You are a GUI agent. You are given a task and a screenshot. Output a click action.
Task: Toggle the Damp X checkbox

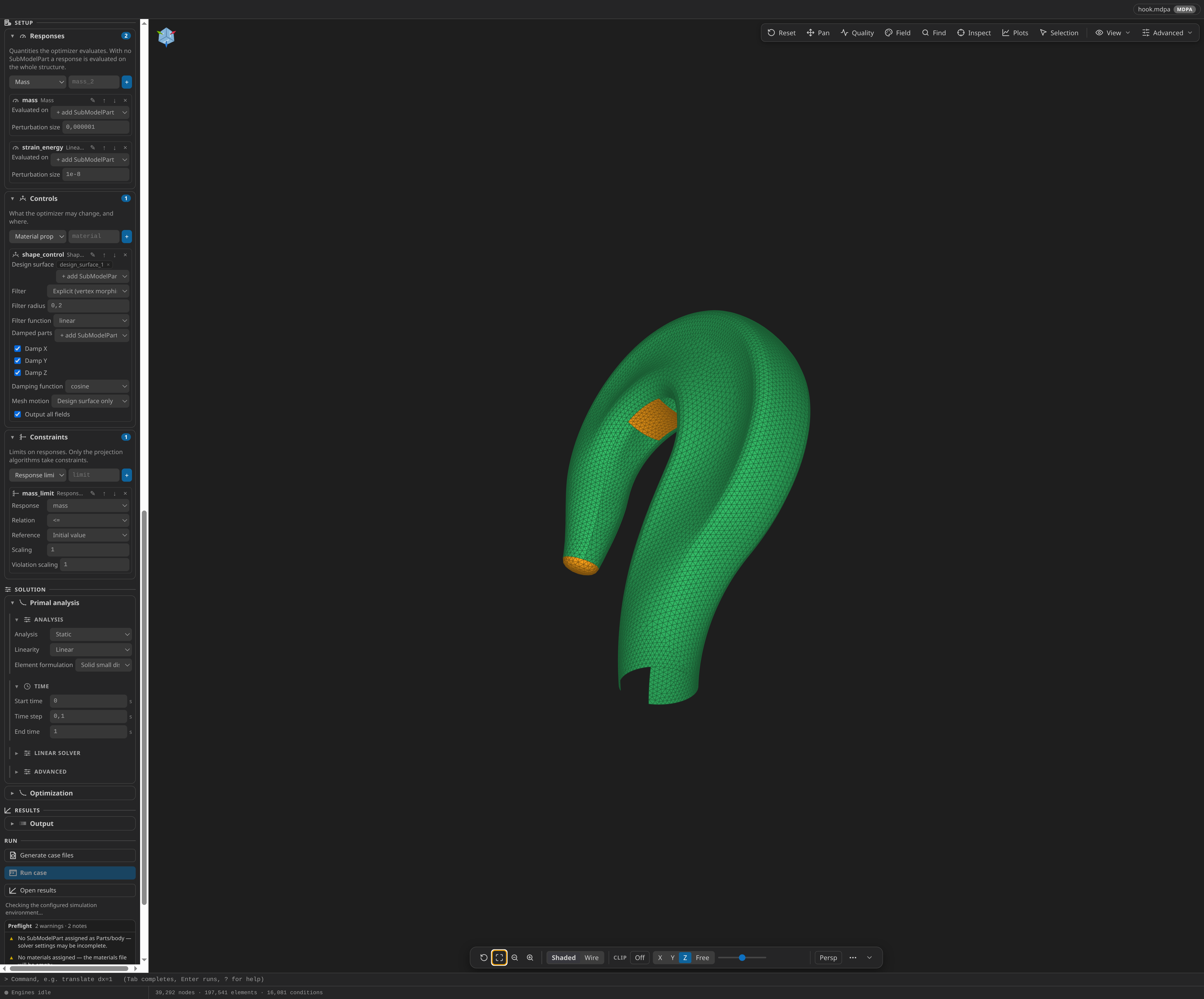17,348
